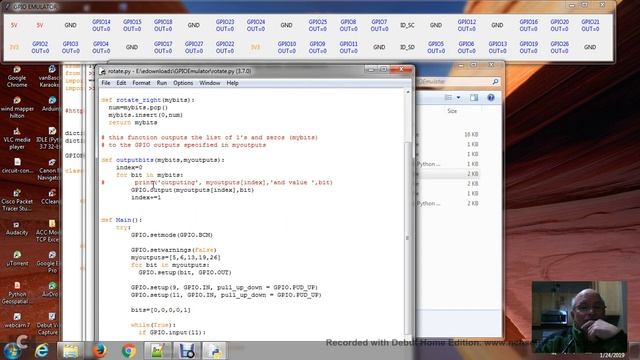Click GPIO14 pin in GPIO Emulator
The width and height of the screenshot is (640, 360).
pos(101,25)
